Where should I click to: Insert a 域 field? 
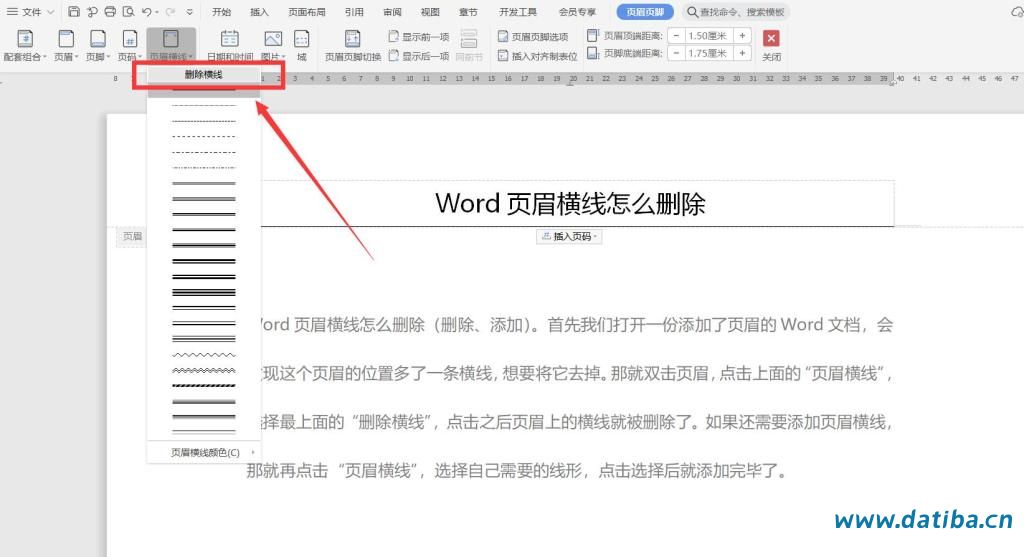point(302,46)
